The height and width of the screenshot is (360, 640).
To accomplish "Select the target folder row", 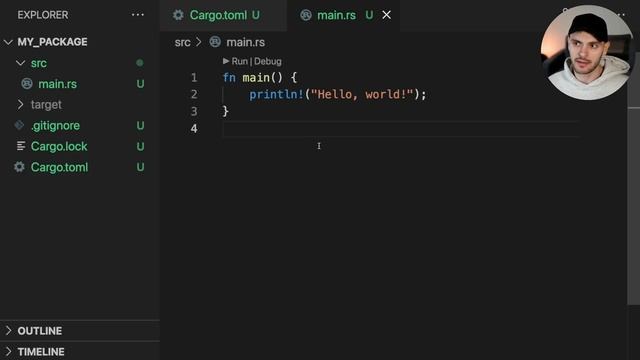I will pyautogui.click(x=80, y=104).
